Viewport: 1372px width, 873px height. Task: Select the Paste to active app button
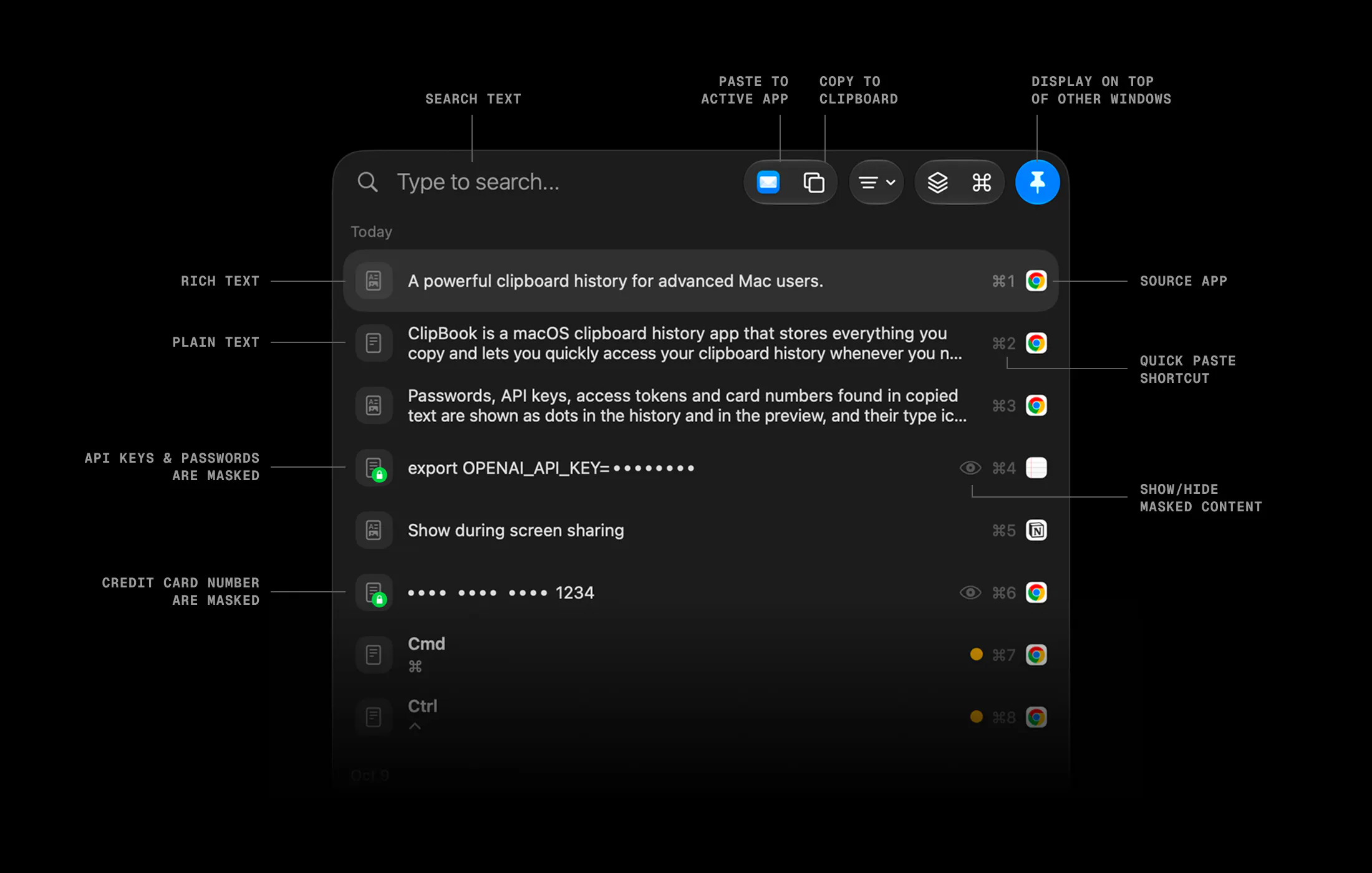click(x=768, y=182)
